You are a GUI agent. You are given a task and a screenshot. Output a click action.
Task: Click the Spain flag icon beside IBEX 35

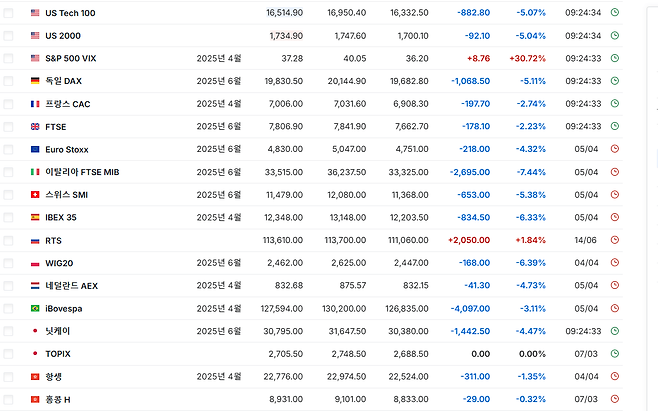[x=35, y=217]
